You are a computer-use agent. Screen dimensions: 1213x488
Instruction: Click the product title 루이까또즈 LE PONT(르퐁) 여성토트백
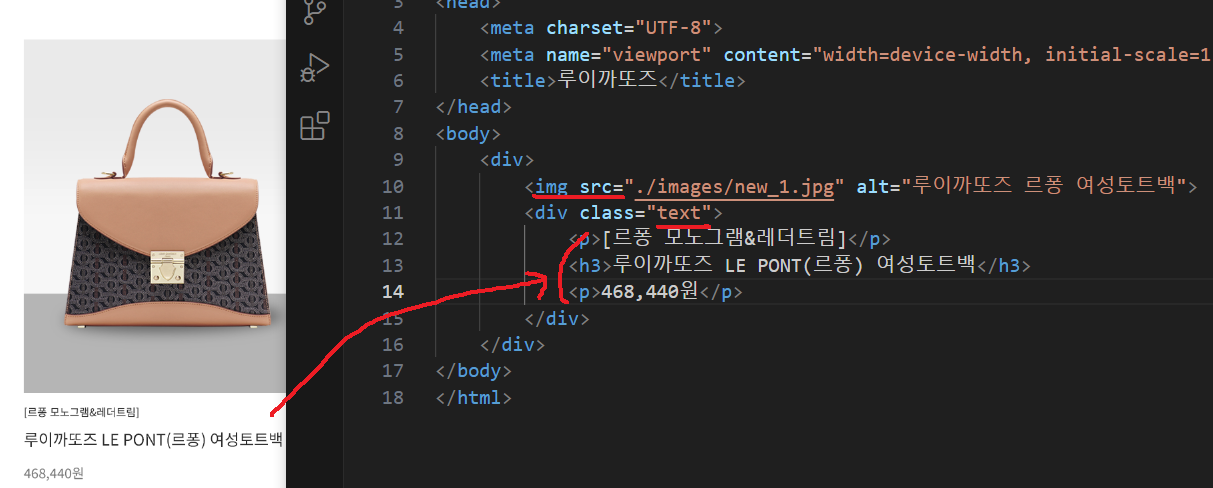[x=154, y=440]
